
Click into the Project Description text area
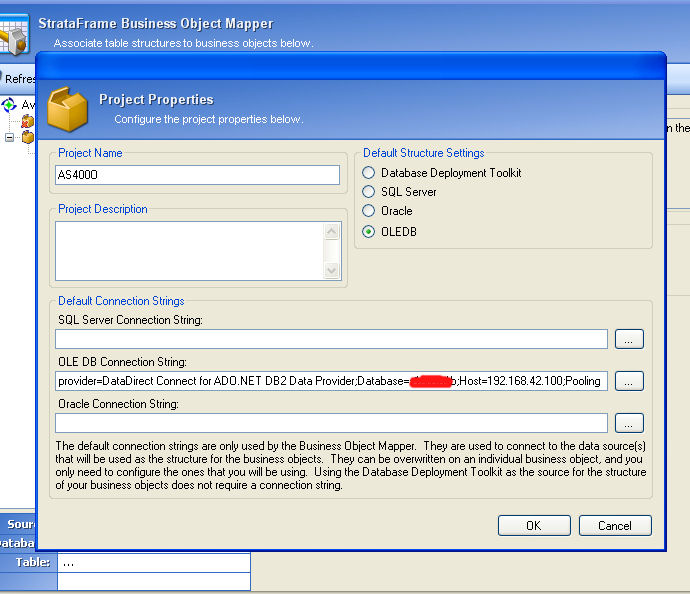pyautogui.click(x=190, y=250)
